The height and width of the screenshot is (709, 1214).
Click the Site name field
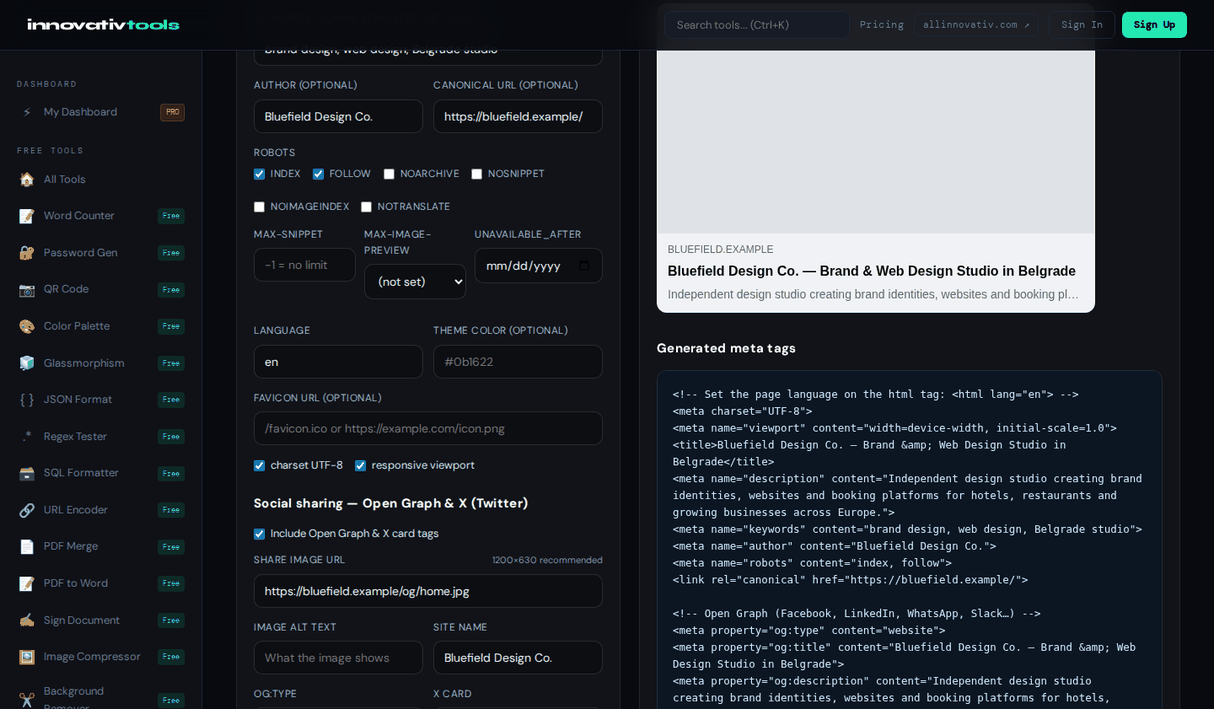[518, 658]
